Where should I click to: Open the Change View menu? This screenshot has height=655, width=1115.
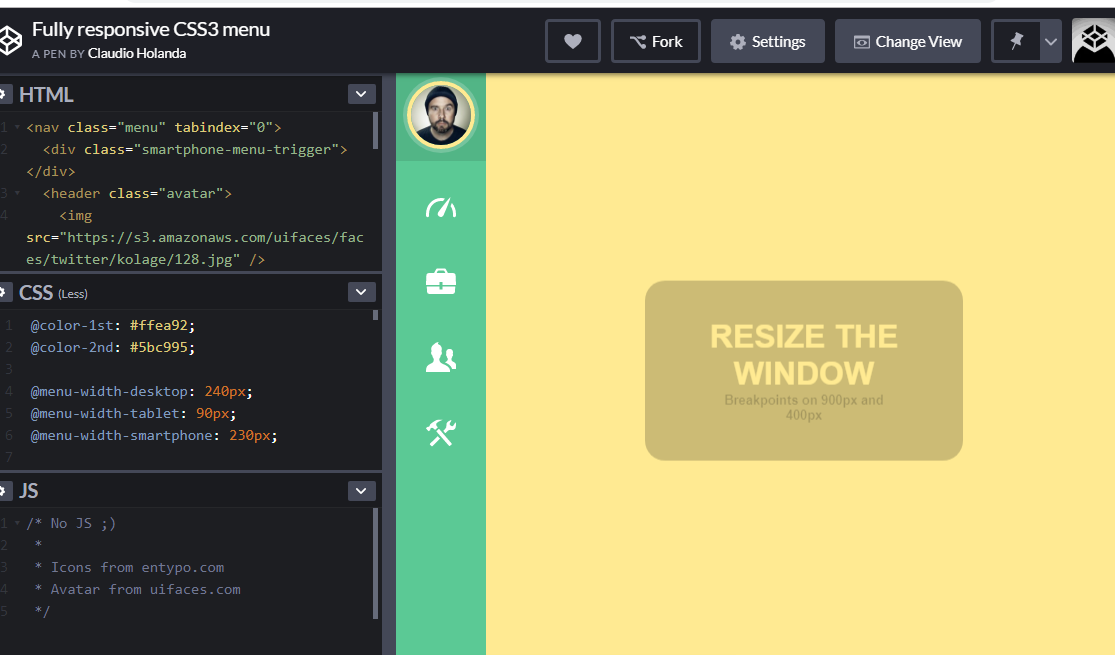[x=907, y=41]
